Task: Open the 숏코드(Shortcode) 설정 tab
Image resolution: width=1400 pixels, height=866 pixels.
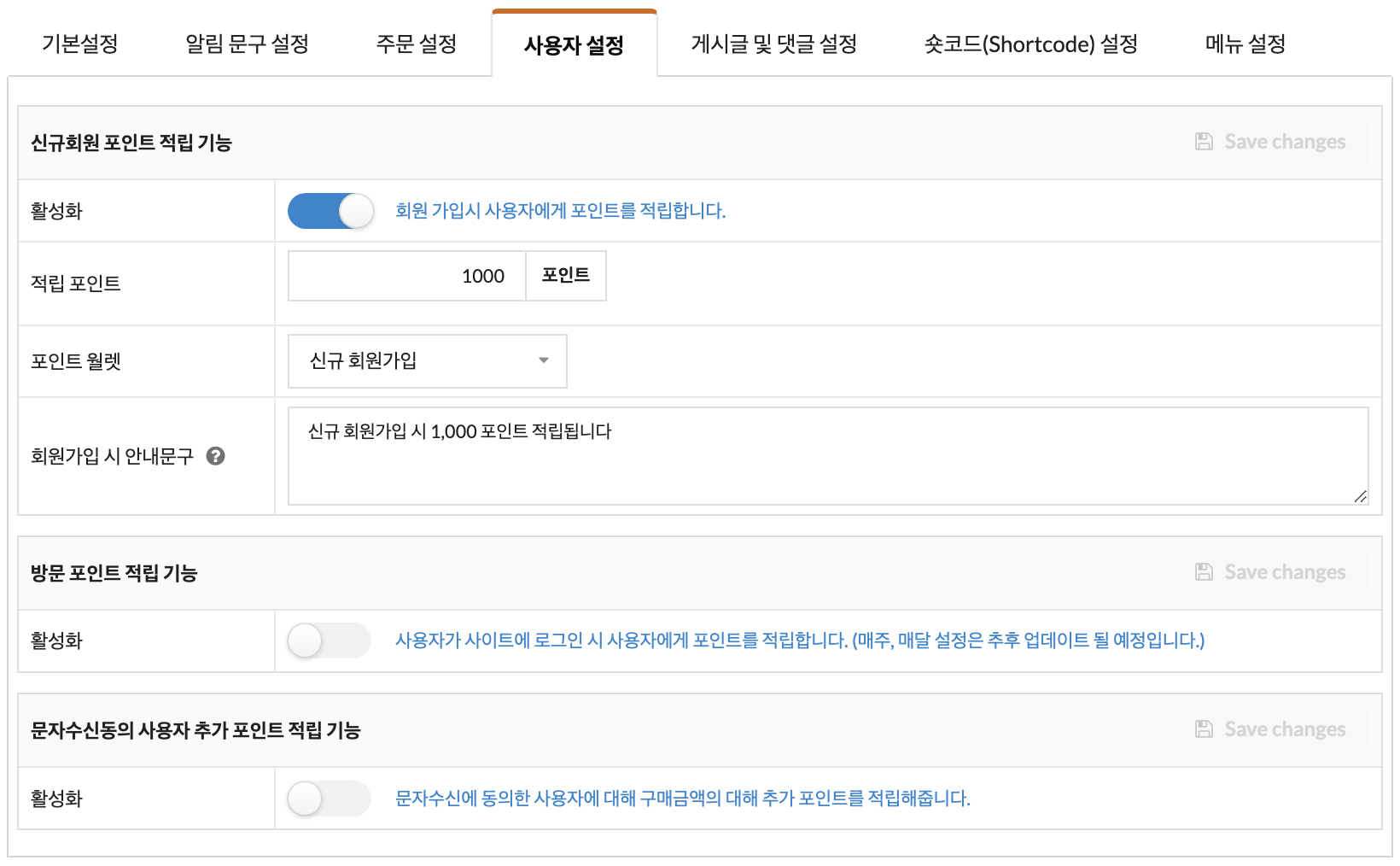Action: coord(1030,44)
